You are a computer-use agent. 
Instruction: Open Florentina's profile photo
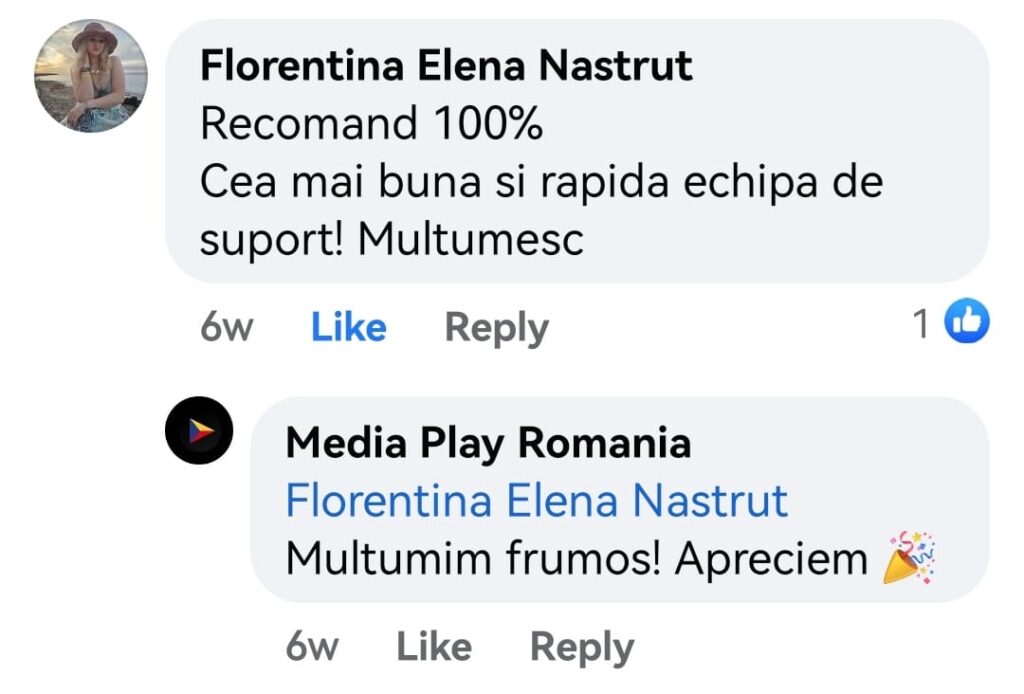click(x=91, y=76)
